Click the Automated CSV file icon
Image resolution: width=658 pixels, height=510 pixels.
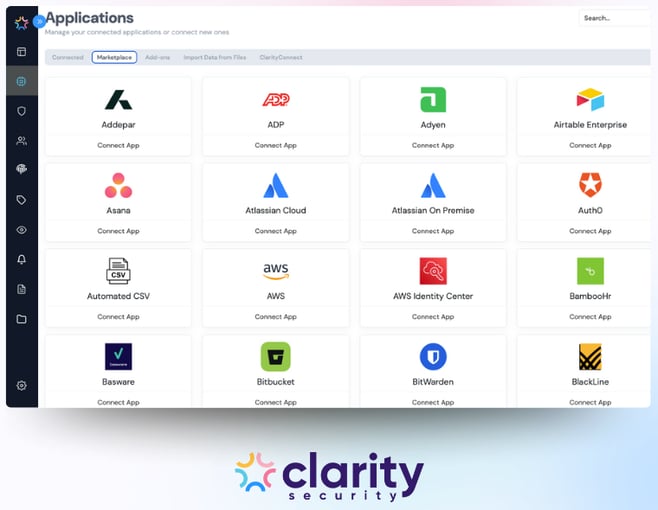coord(118,271)
